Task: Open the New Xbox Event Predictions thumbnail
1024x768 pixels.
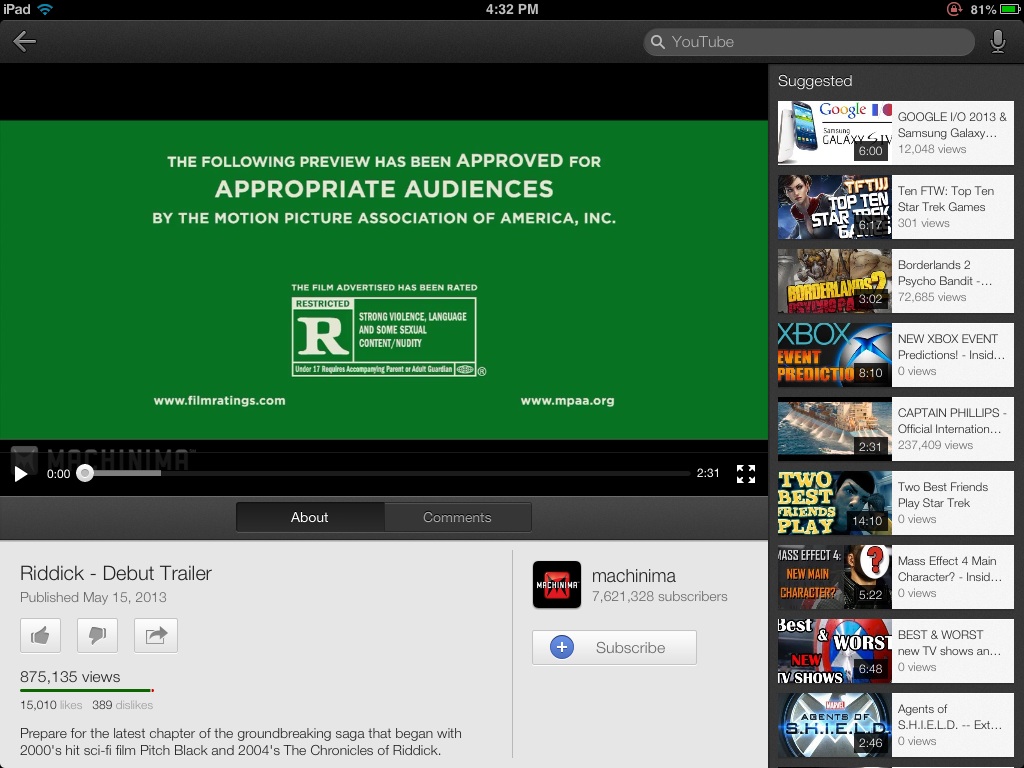Action: [835, 355]
